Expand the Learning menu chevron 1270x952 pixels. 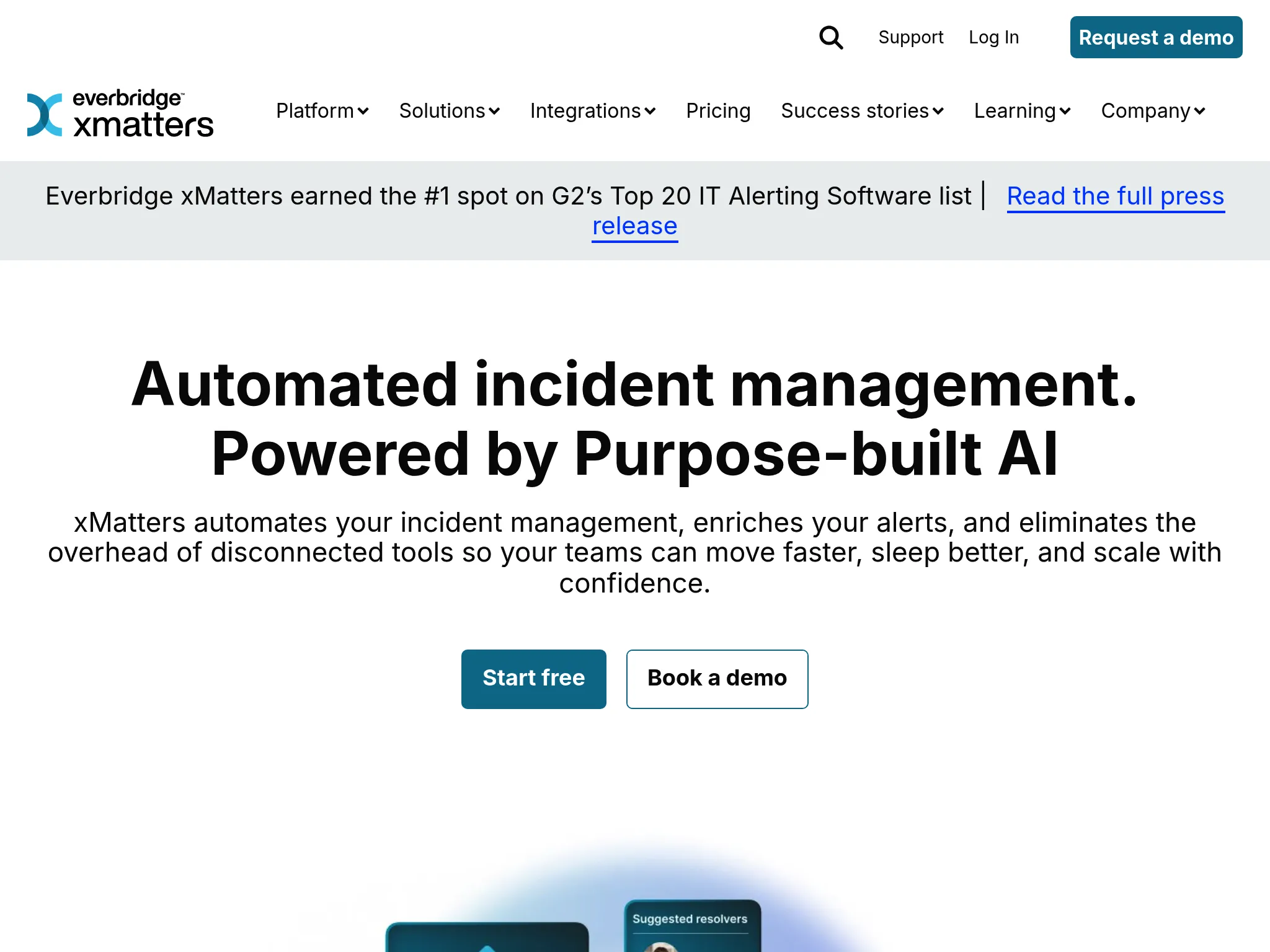pyautogui.click(x=1065, y=112)
